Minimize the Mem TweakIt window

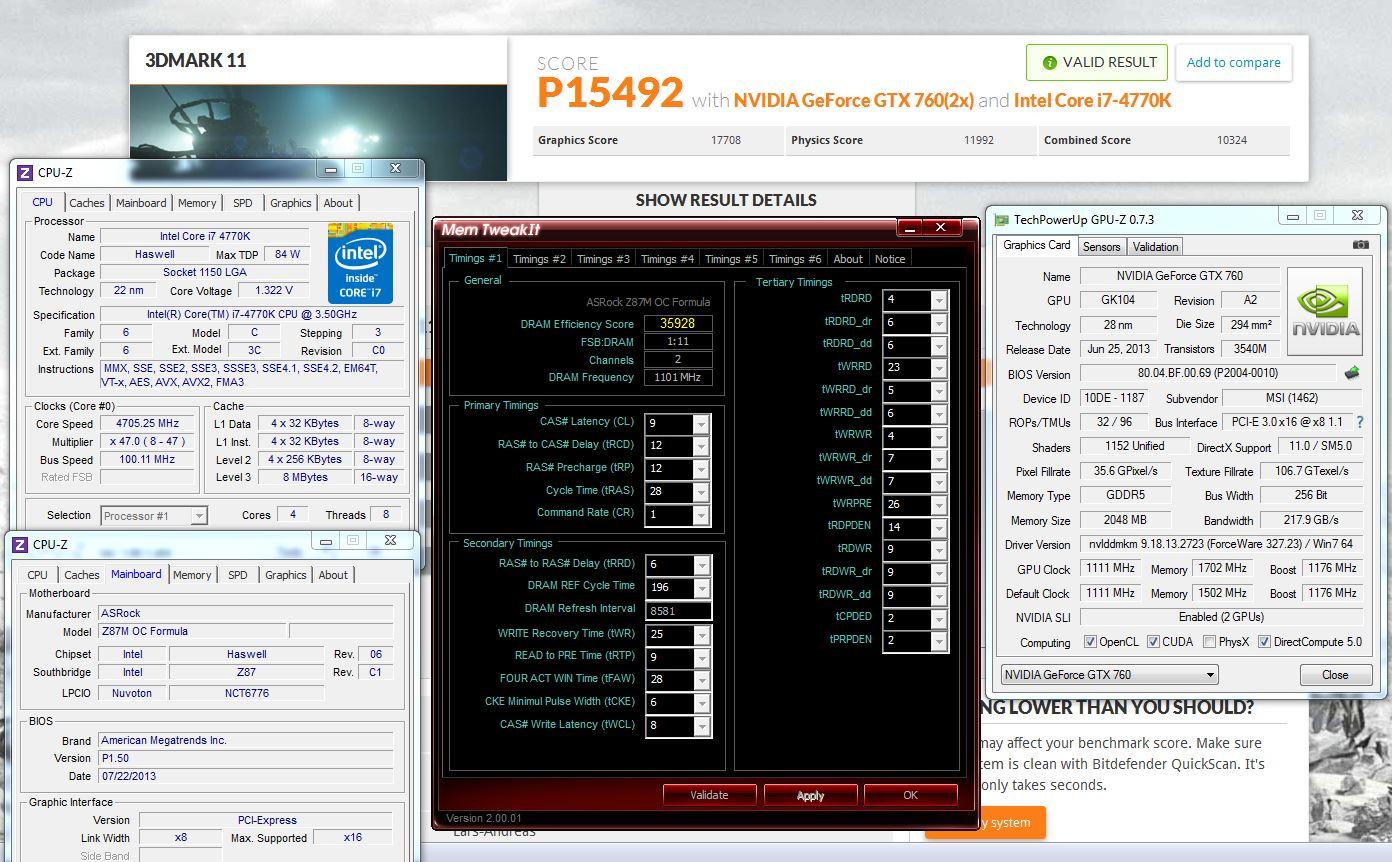pyautogui.click(x=908, y=228)
